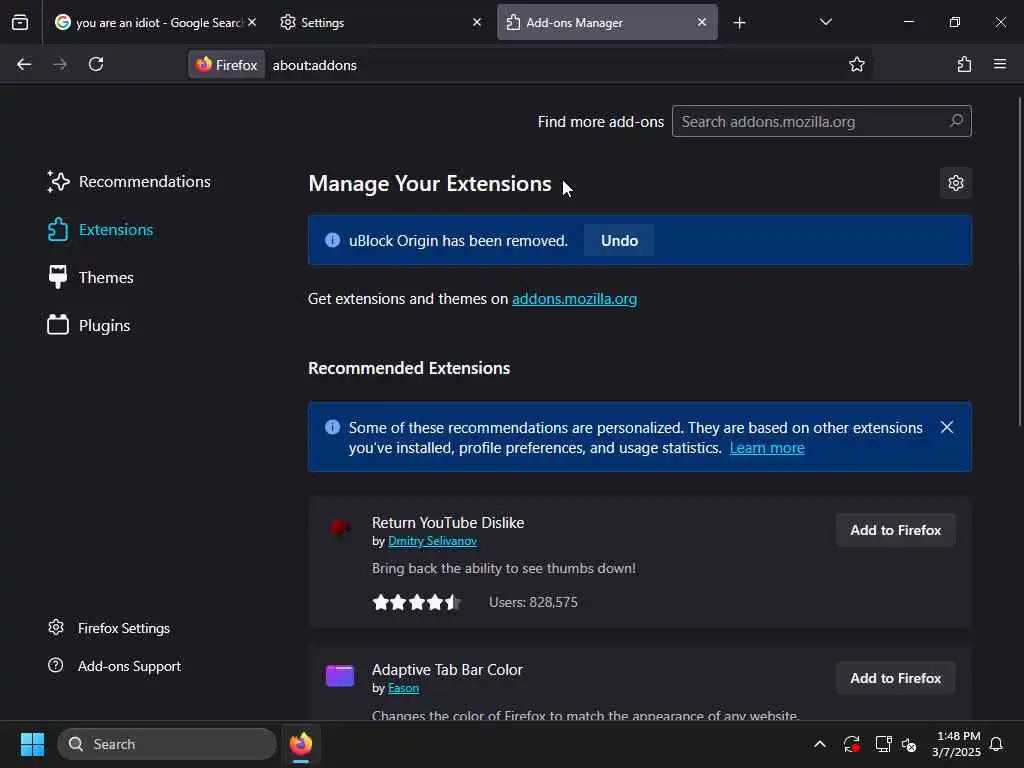The image size is (1024, 768).
Task: Click the Firefox identity badge in address bar
Action: pos(227,65)
